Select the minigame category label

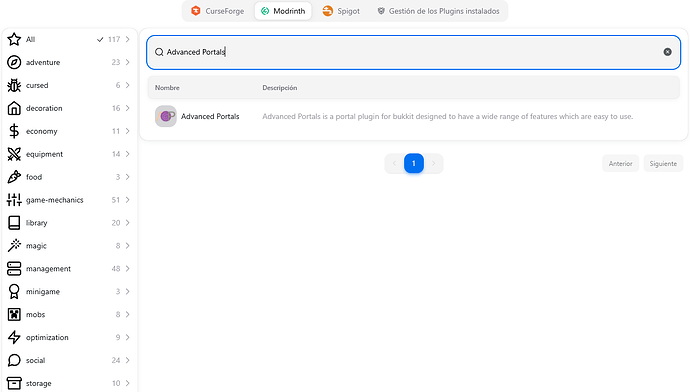43,291
